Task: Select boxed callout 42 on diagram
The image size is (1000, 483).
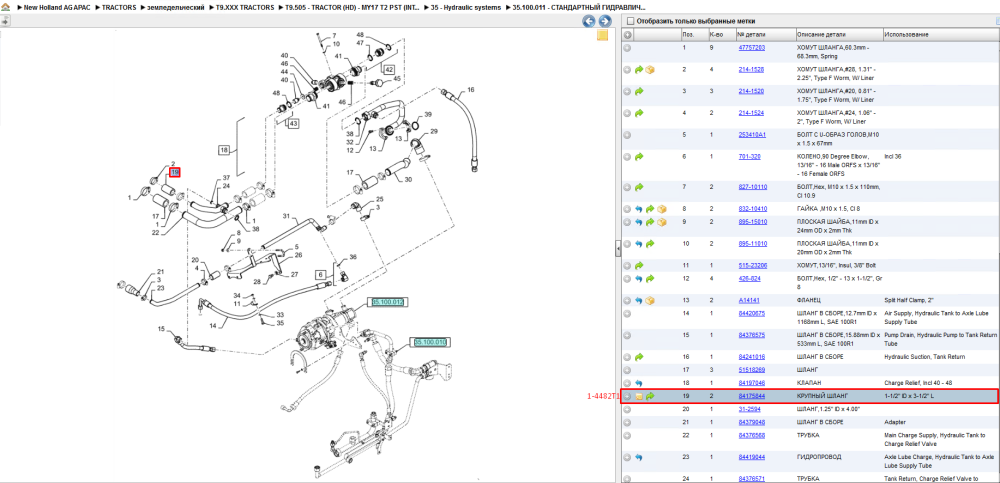Action: [388, 68]
